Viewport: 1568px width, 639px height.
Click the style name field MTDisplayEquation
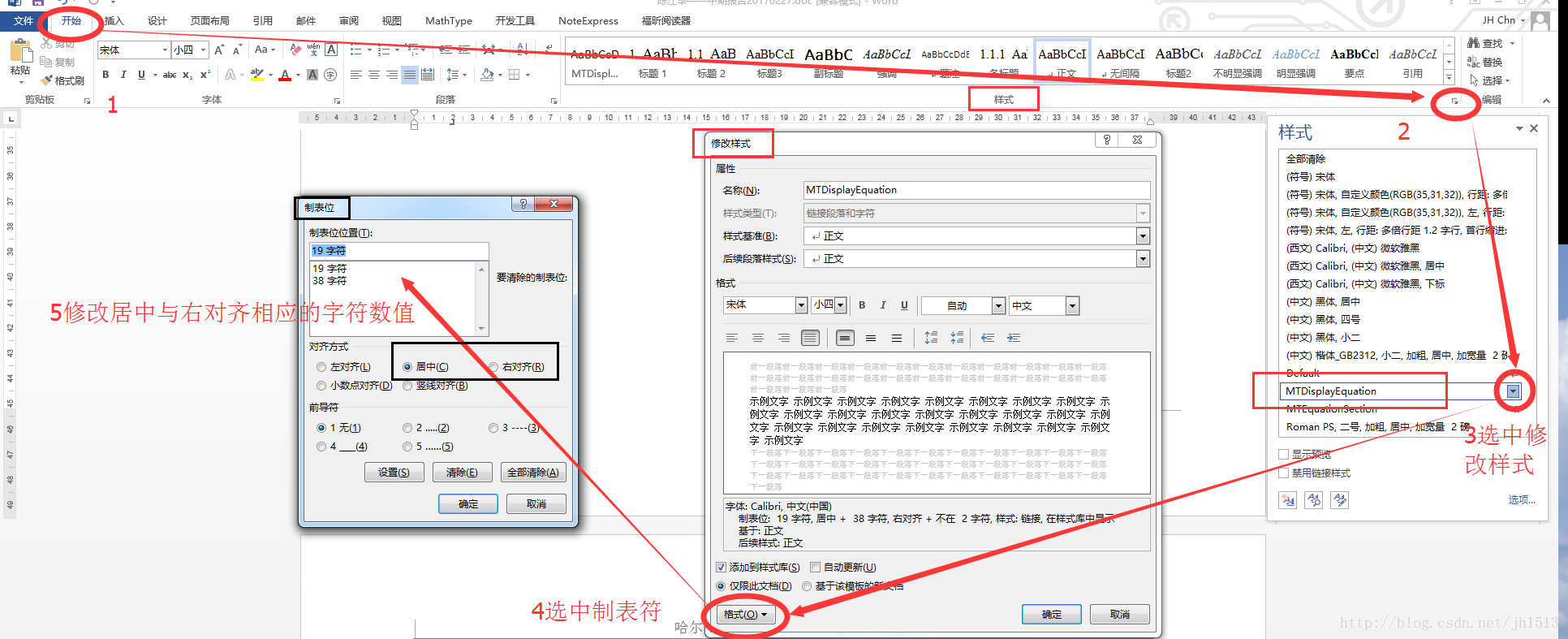tap(976, 190)
